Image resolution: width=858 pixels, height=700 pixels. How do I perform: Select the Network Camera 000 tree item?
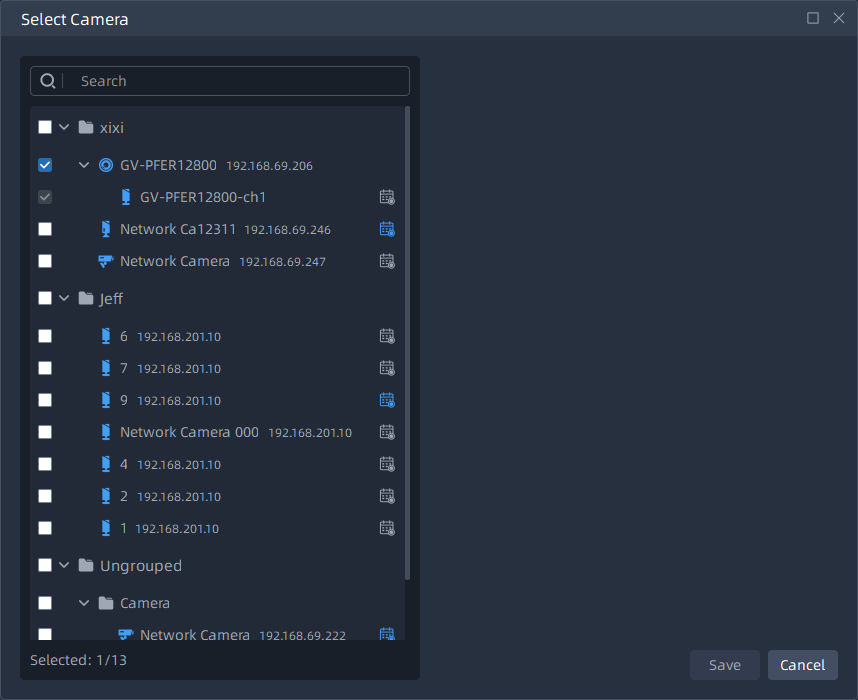coord(189,432)
